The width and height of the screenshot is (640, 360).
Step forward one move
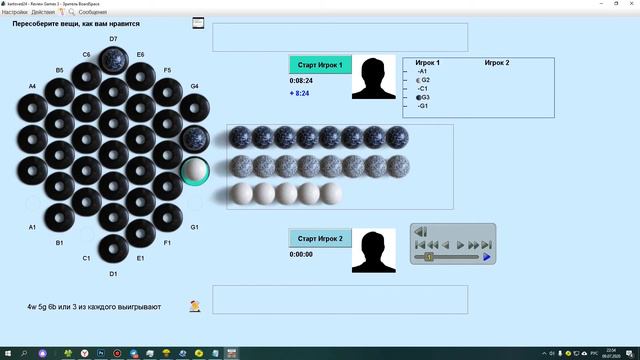click(x=460, y=245)
